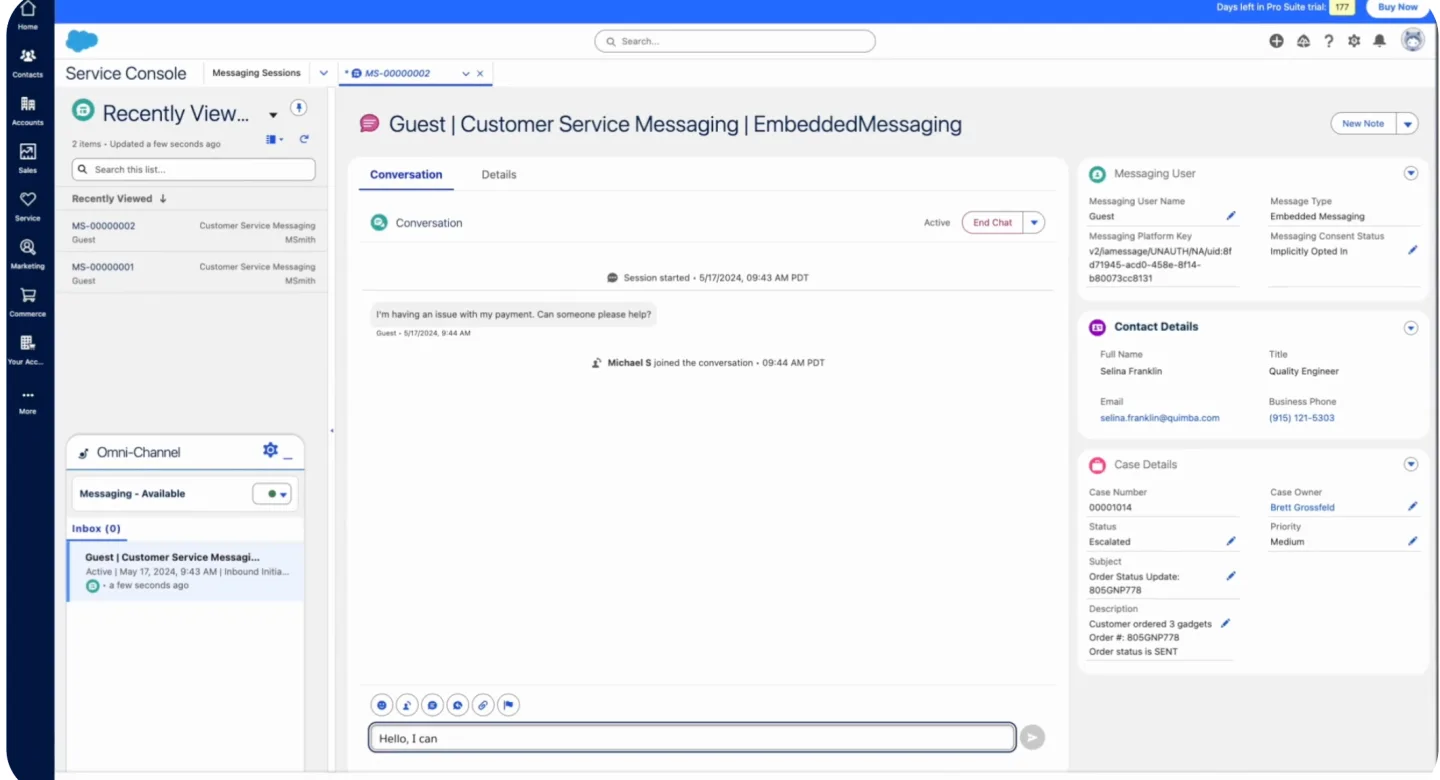Screen dimensions: 1440x780
Task: Switch to the Conversation tab
Action: (x=406, y=174)
